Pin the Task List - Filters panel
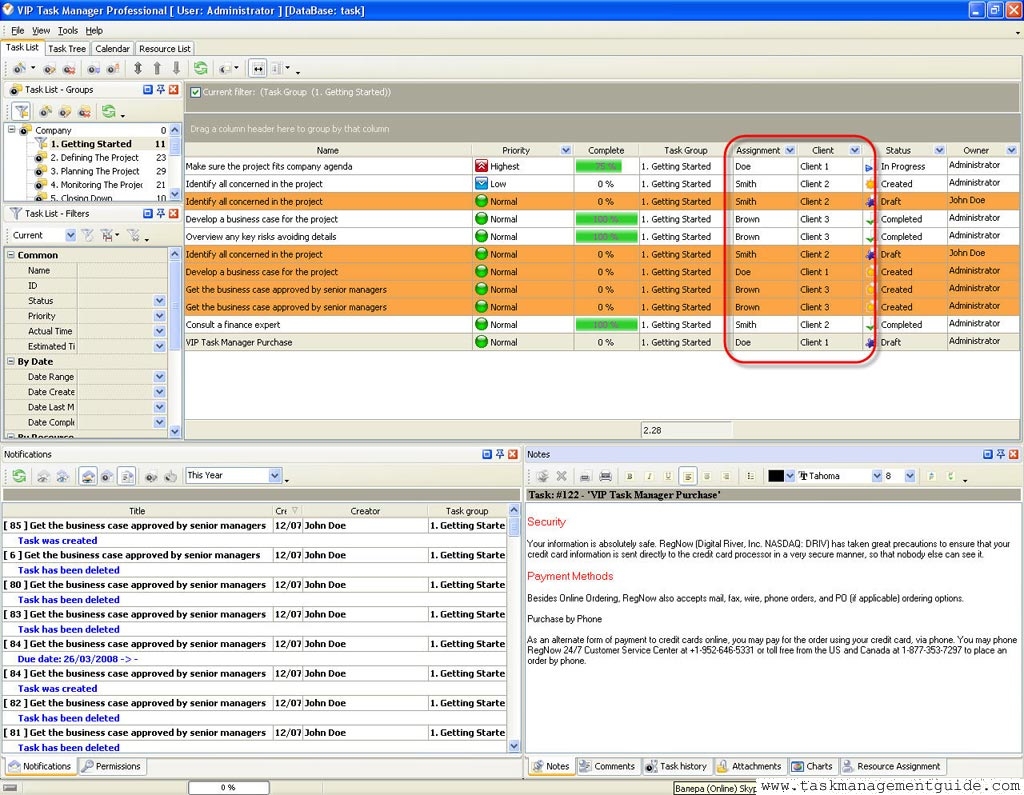Viewport: 1024px width, 795px height. point(161,214)
